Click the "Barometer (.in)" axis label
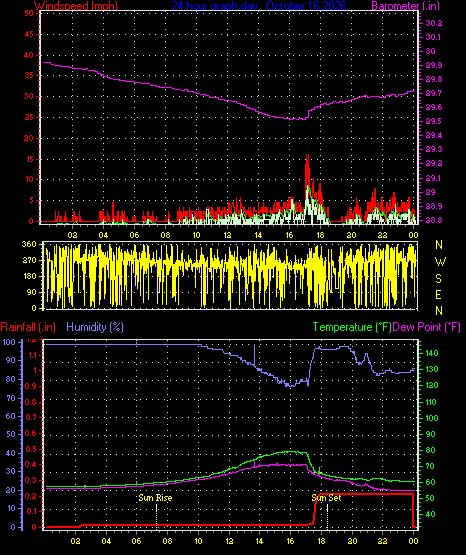The image size is (466, 555). click(405, 6)
